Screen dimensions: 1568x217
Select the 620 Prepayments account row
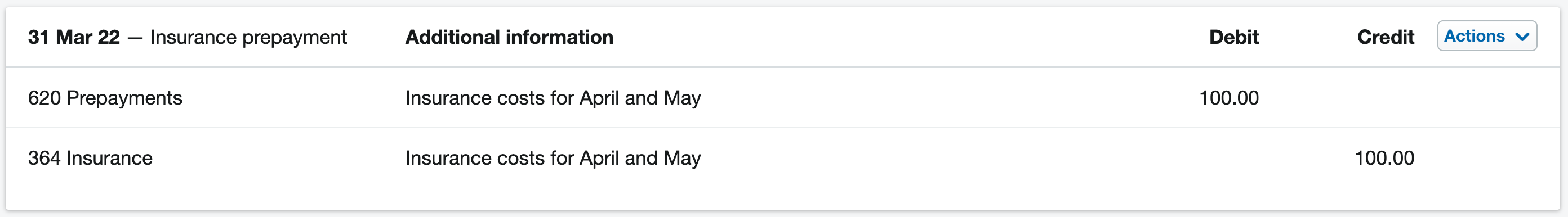[783, 97]
